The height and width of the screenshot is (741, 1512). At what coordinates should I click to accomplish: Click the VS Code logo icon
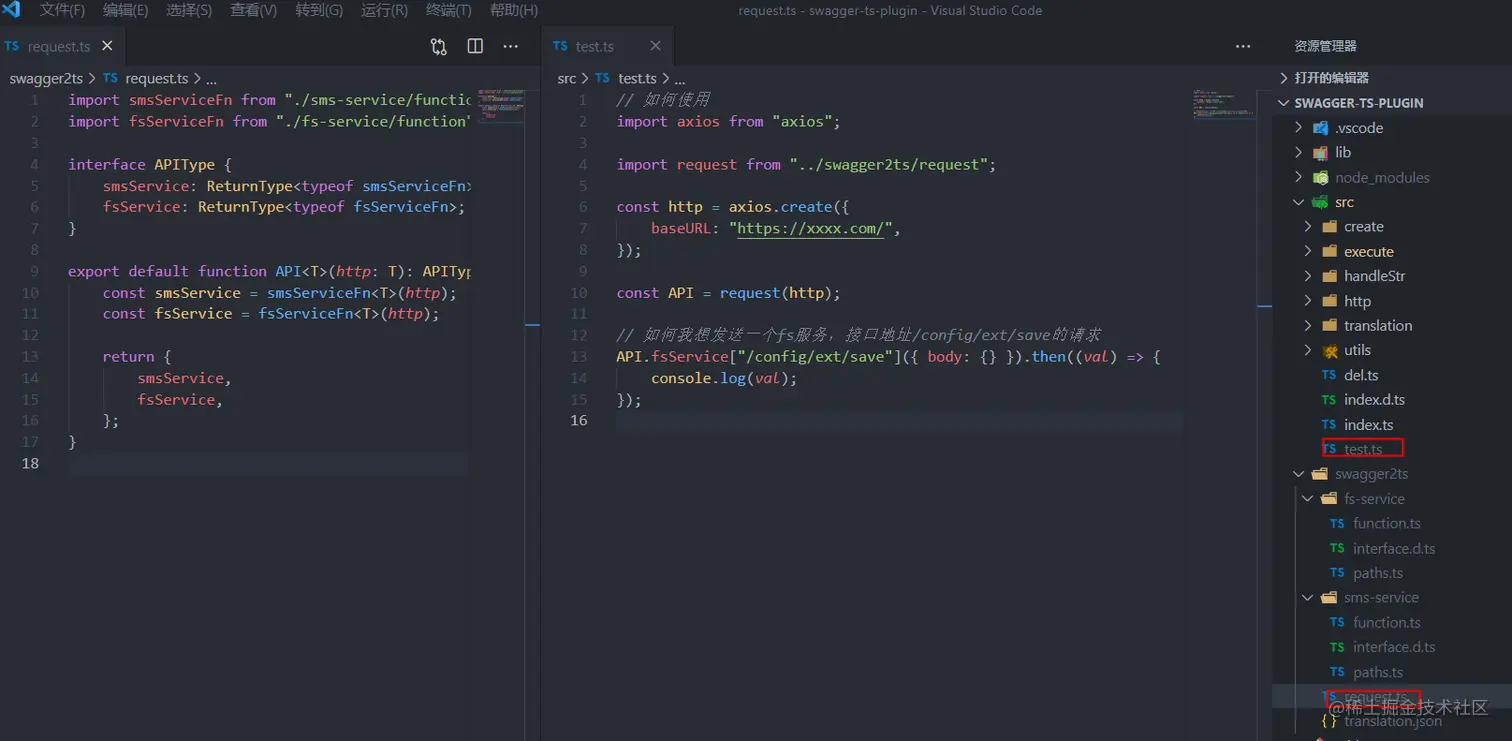tap(12, 11)
